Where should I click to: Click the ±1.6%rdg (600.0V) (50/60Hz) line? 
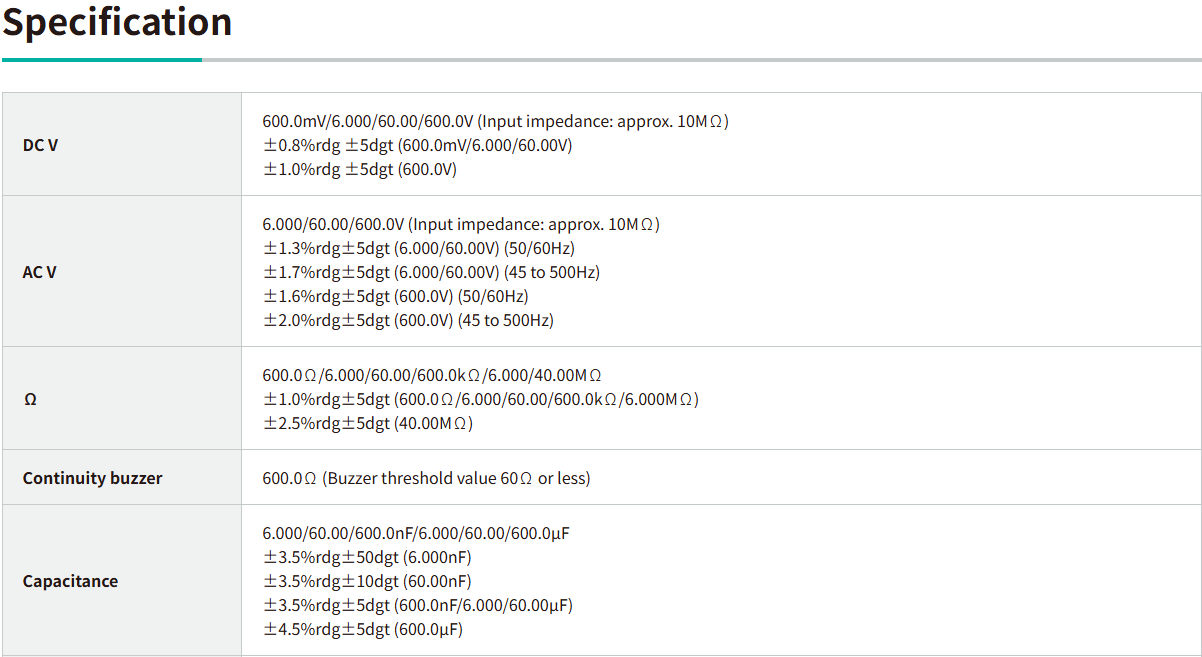pyautogui.click(x=396, y=296)
